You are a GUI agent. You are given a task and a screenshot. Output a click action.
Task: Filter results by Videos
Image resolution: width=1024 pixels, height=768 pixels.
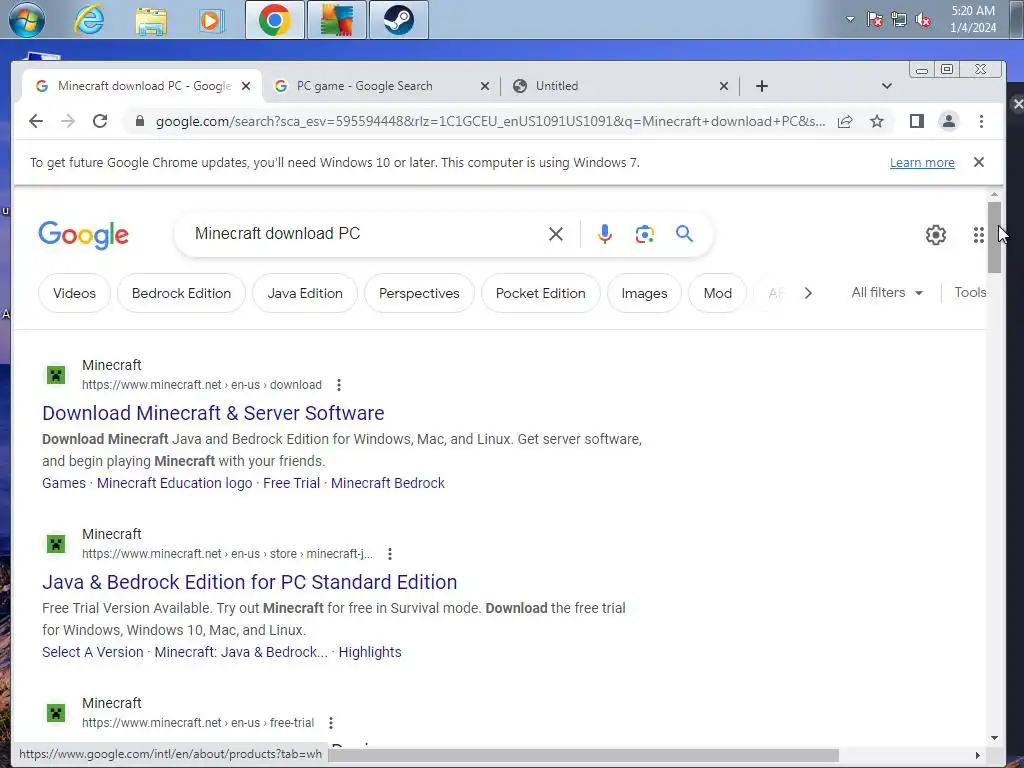[x=74, y=293]
